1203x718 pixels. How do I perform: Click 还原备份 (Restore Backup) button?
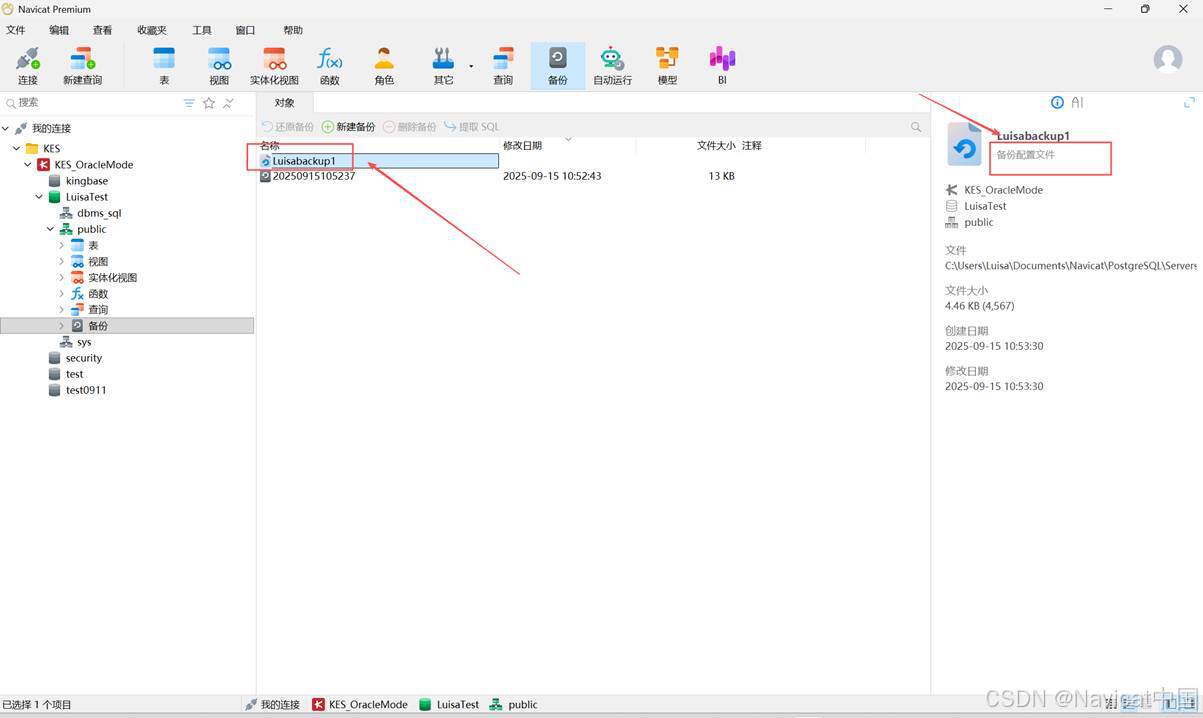288,127
